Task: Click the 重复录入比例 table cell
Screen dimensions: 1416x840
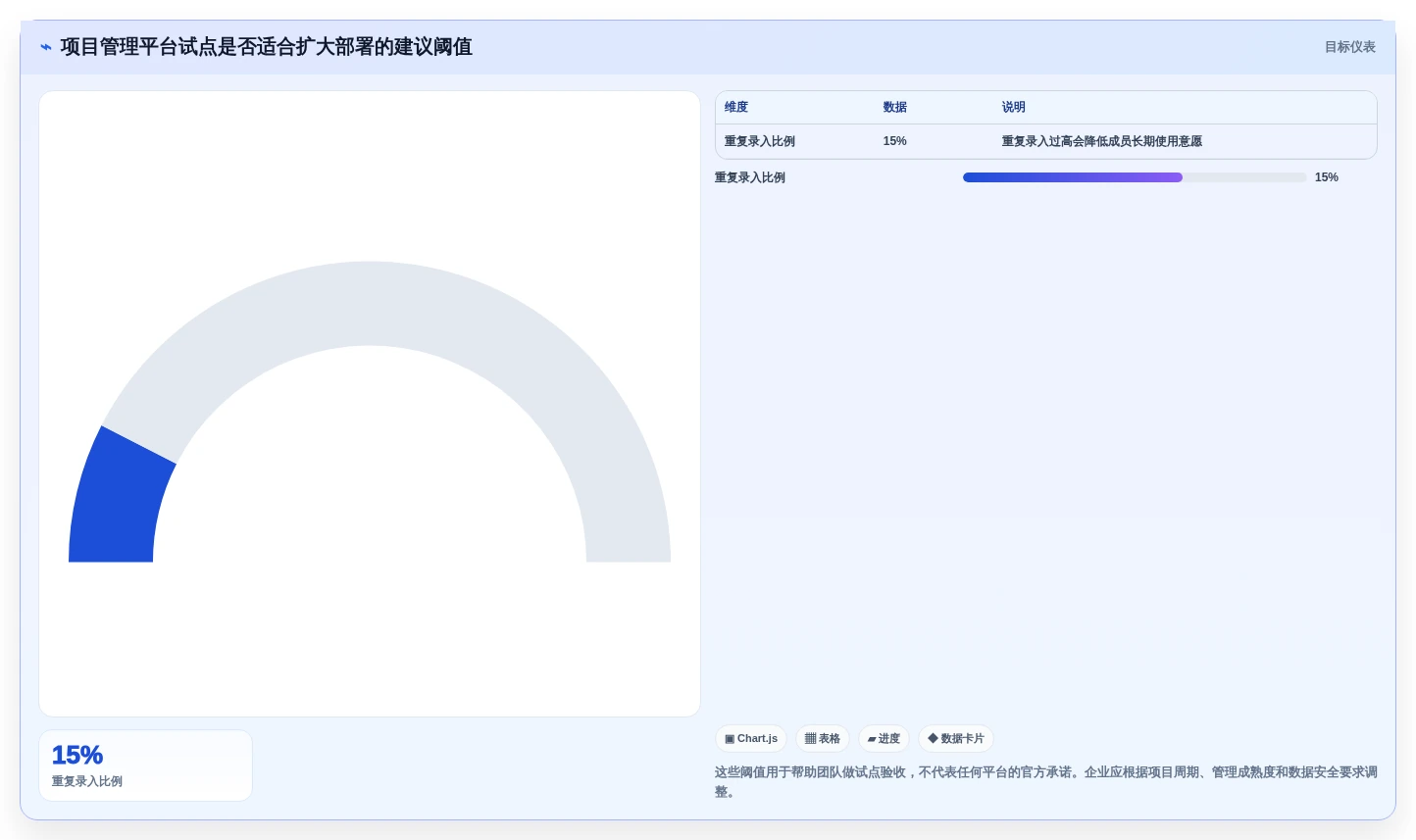Action: pos(760,142)
